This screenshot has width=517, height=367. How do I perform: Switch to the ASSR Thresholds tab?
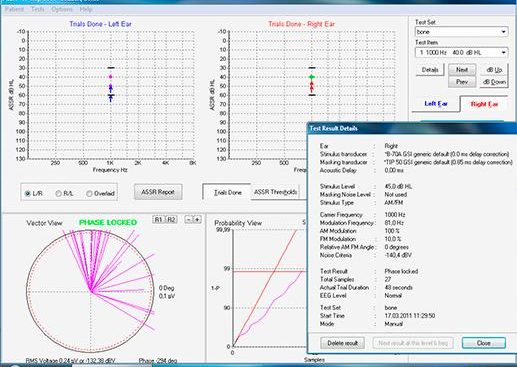pos(275,192)
